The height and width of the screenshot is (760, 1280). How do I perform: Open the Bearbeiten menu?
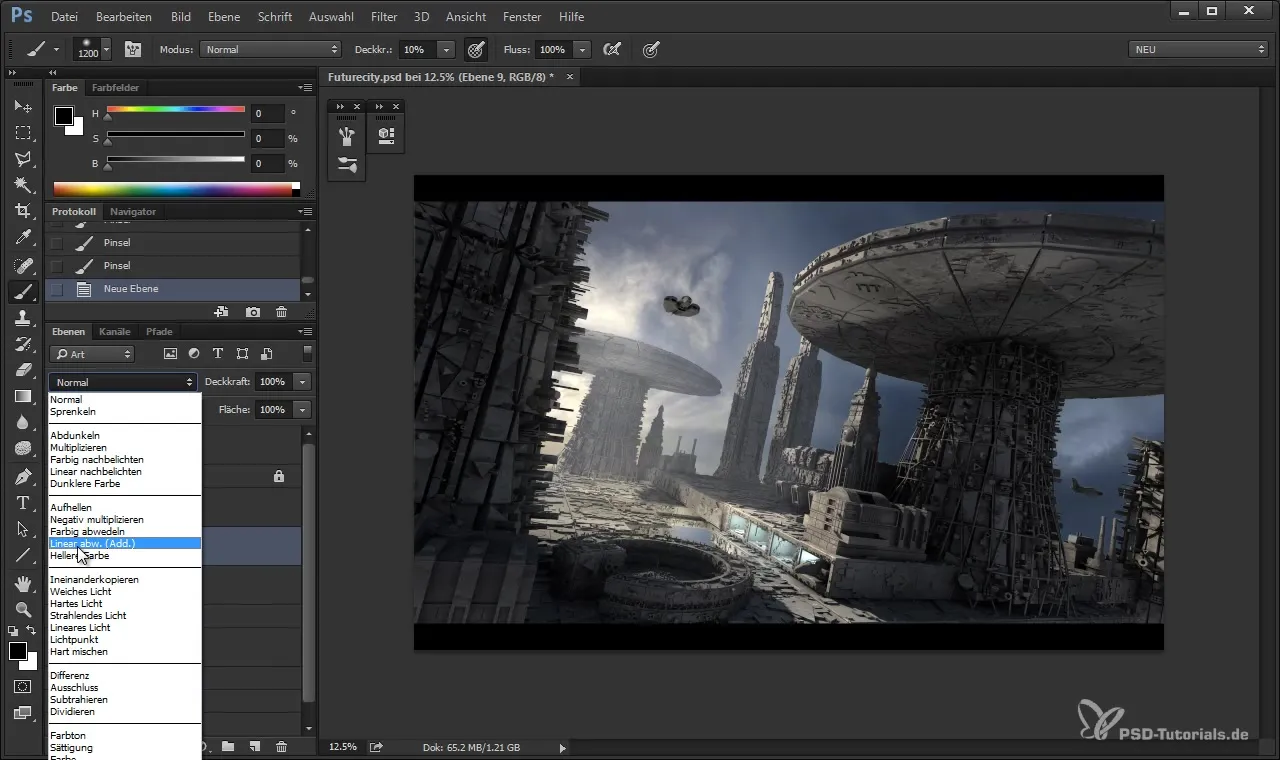(124, 17)
